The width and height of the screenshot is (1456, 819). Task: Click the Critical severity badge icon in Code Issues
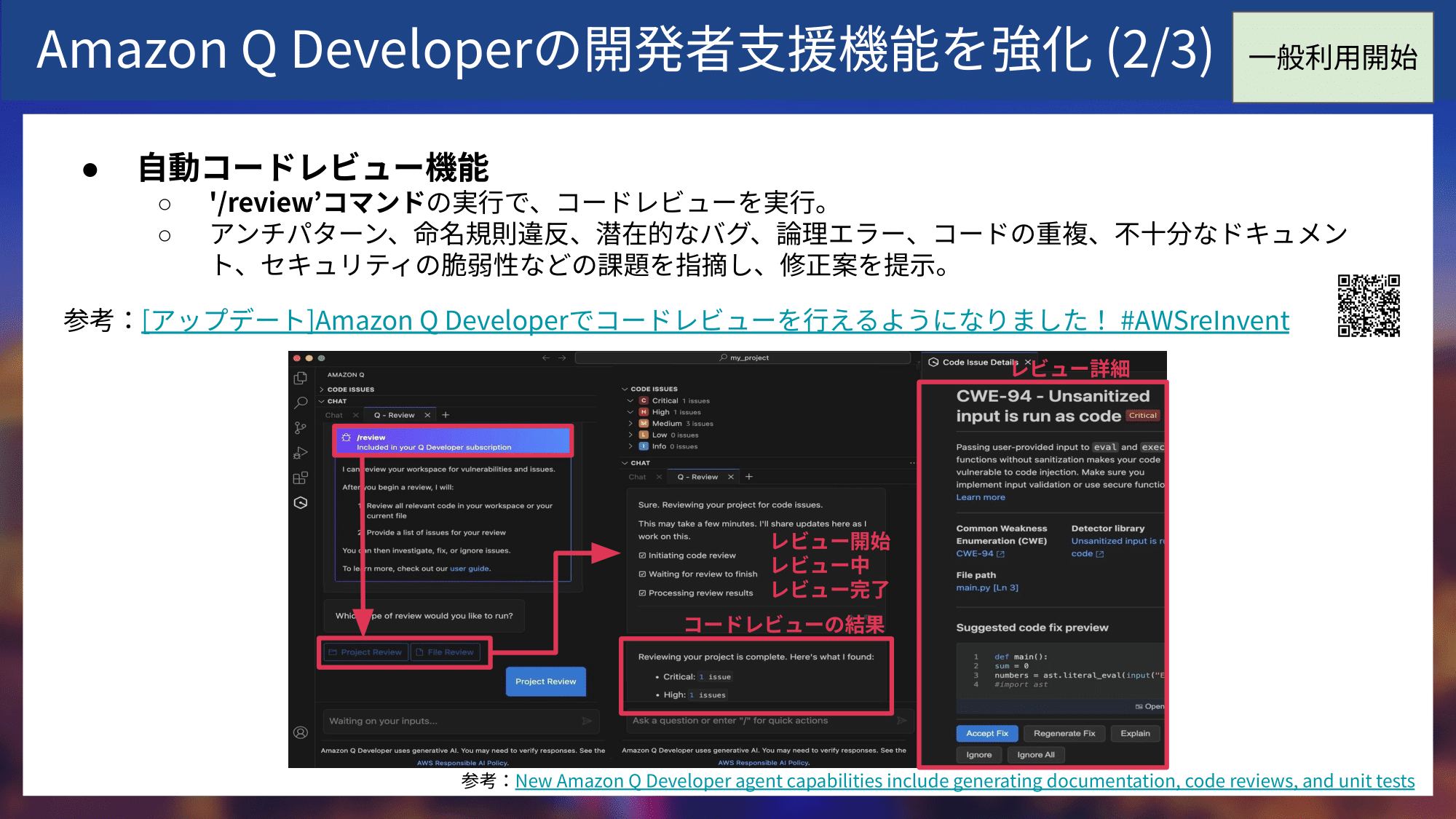644,400
